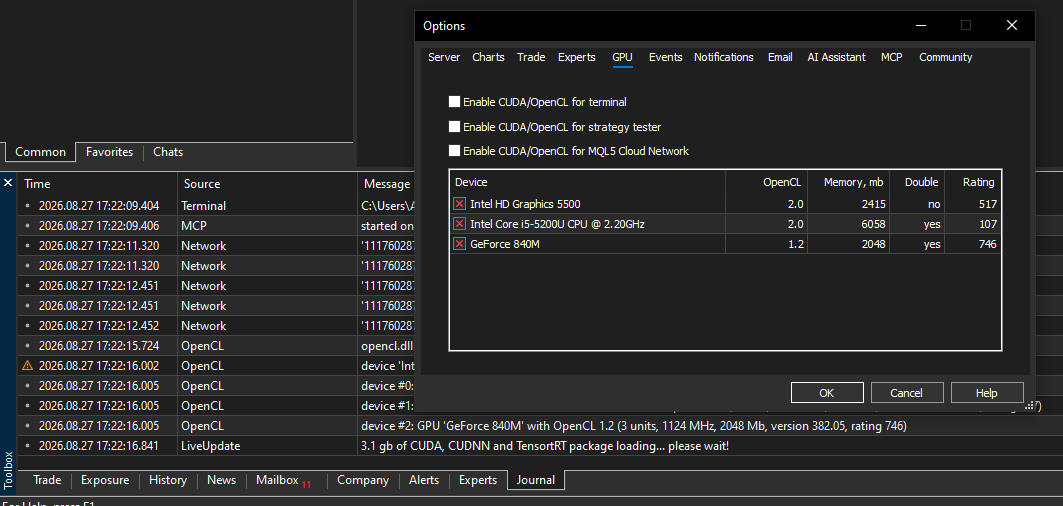1063x506 pixels.
Task: Click the warning icon on OpenCL journal row
Action: click(x=27, y=365)
